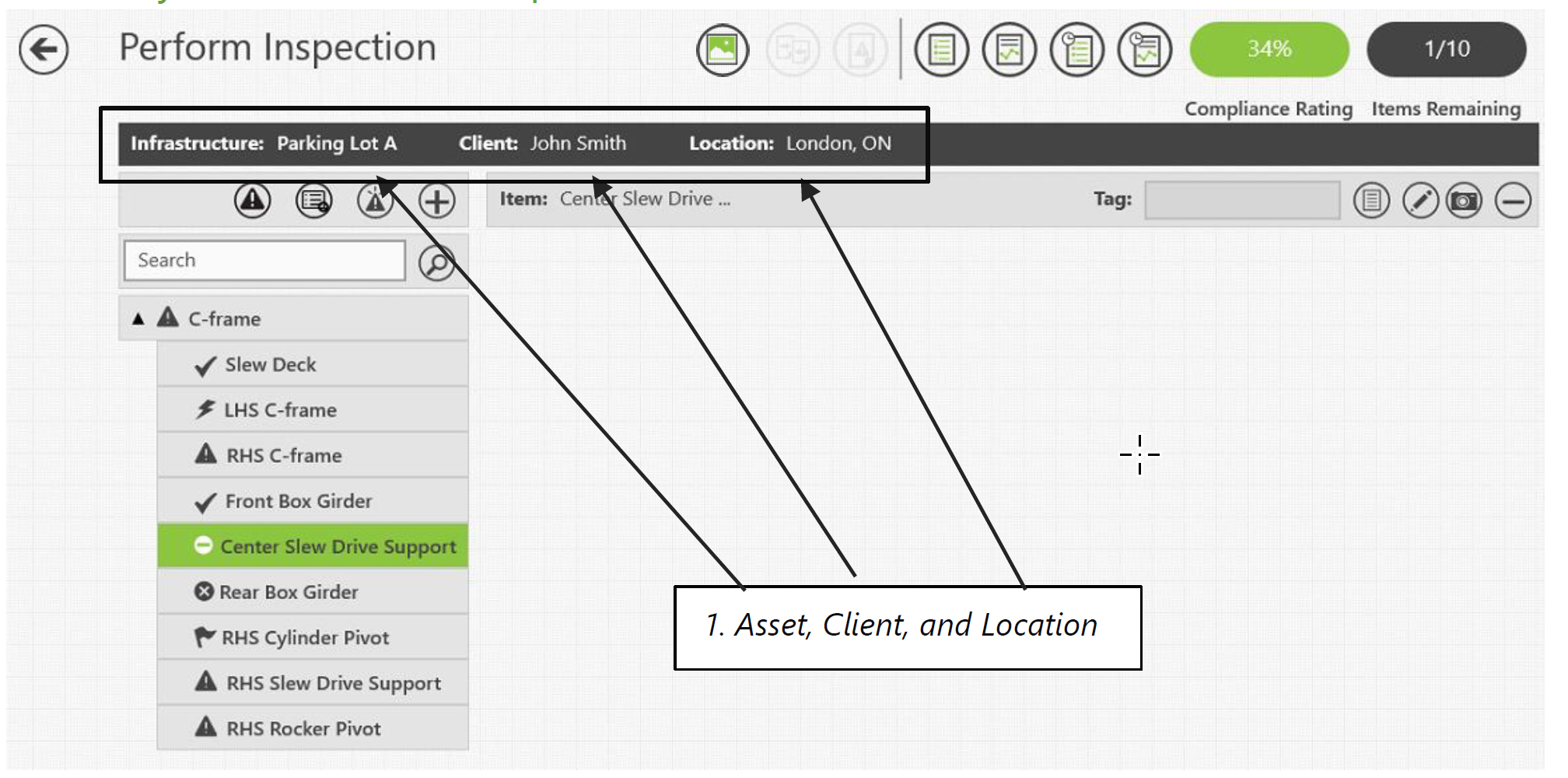Click the search magnifier icon
Image resolution: width=1568 pixels, height=778 pixels.
pyautogui.click(x=436, y=263)
